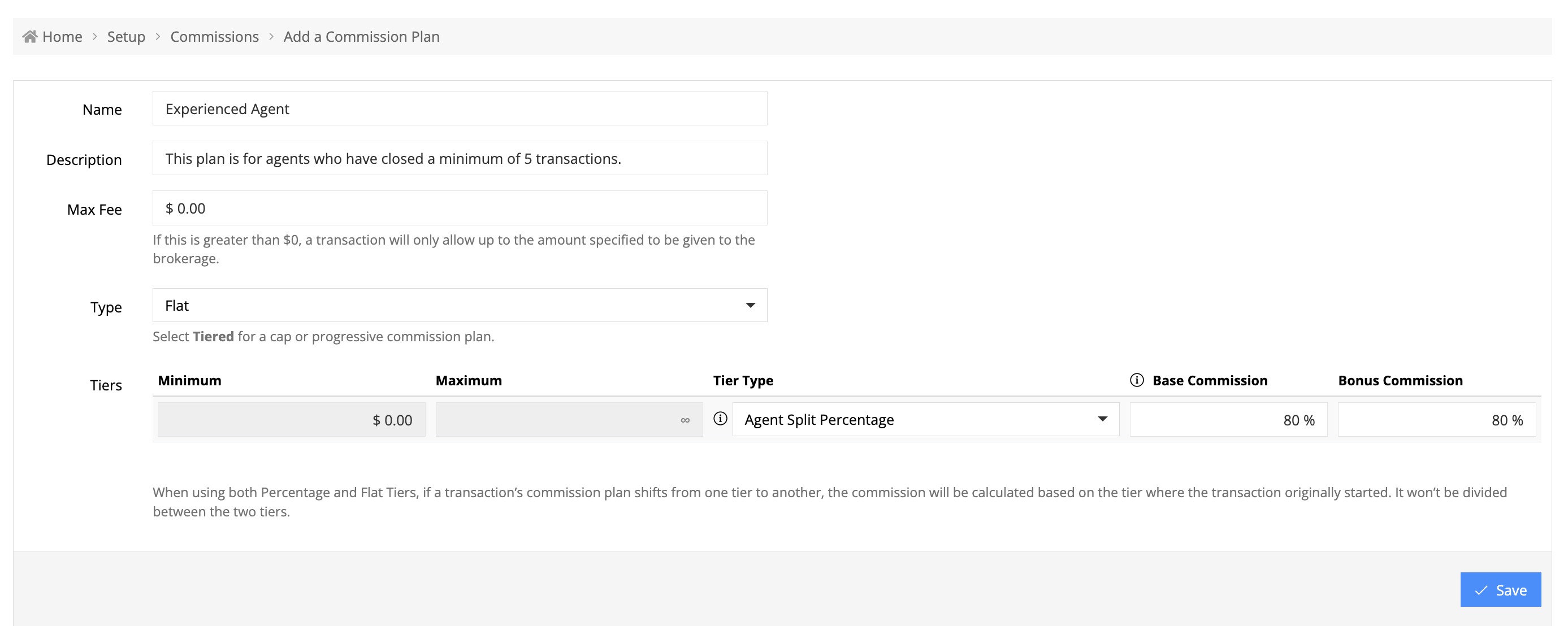Open the Type dropdown showing Flat
The image size is (1568, 626).
(x=451, y=306)
